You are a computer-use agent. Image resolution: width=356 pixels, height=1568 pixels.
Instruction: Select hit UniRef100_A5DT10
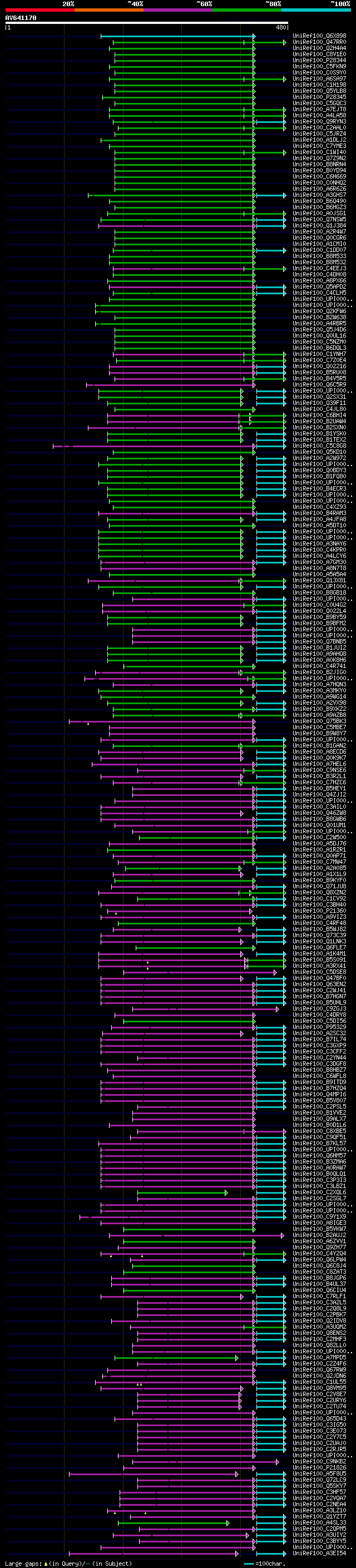[x=319, y=525]
